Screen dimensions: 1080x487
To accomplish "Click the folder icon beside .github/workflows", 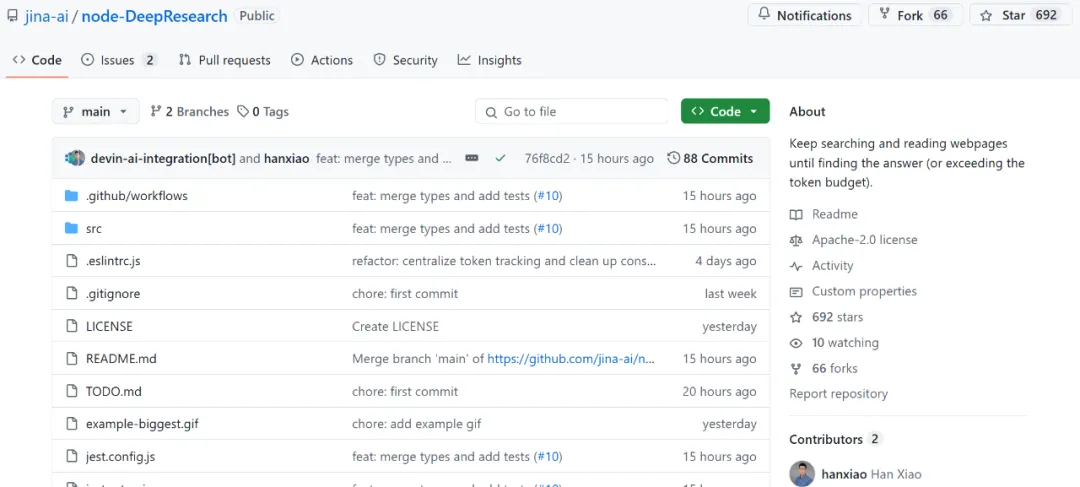I will (x=71, y=196).
